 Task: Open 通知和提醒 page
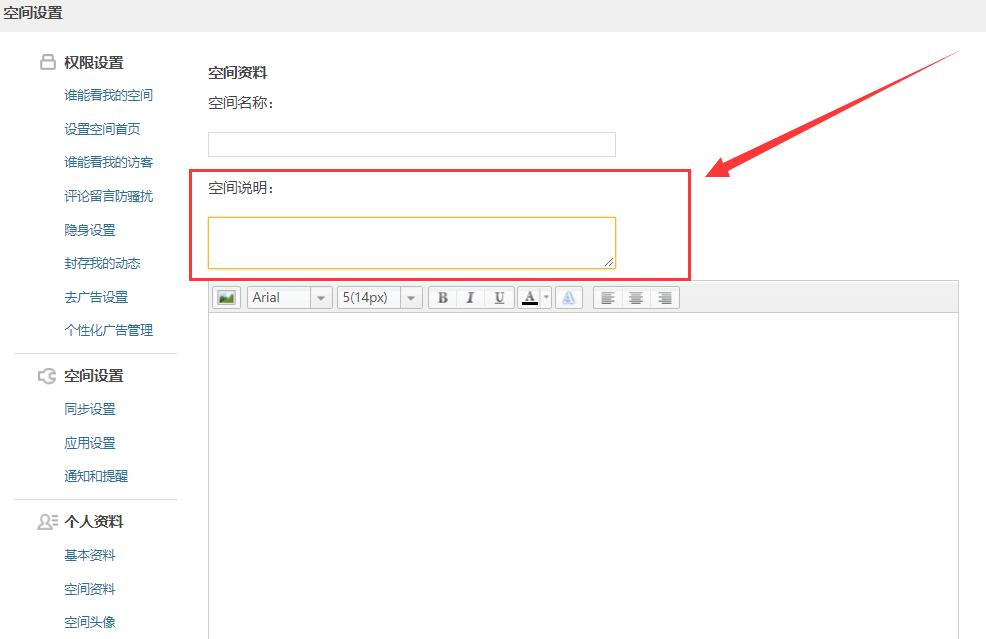click(96, 476)
